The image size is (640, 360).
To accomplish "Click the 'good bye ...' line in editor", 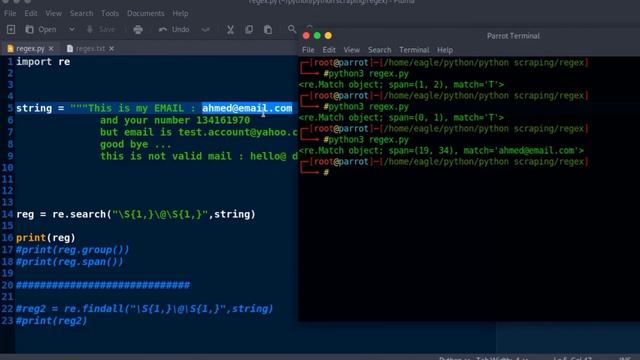I will (136, 144).
